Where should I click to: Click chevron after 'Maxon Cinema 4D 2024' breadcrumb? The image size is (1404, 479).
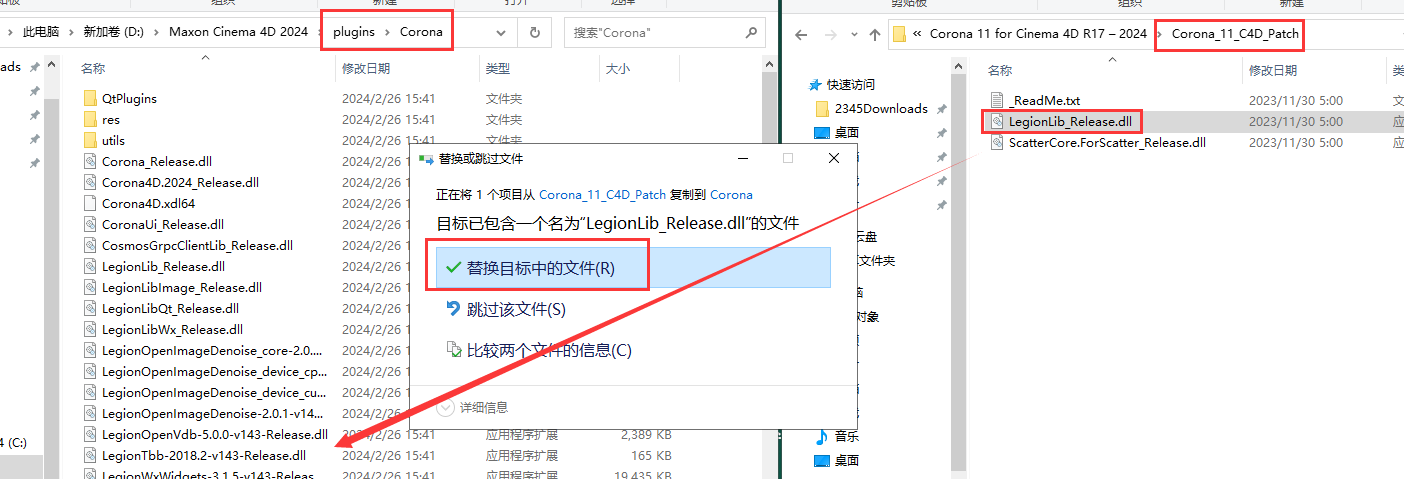[320, 32]
